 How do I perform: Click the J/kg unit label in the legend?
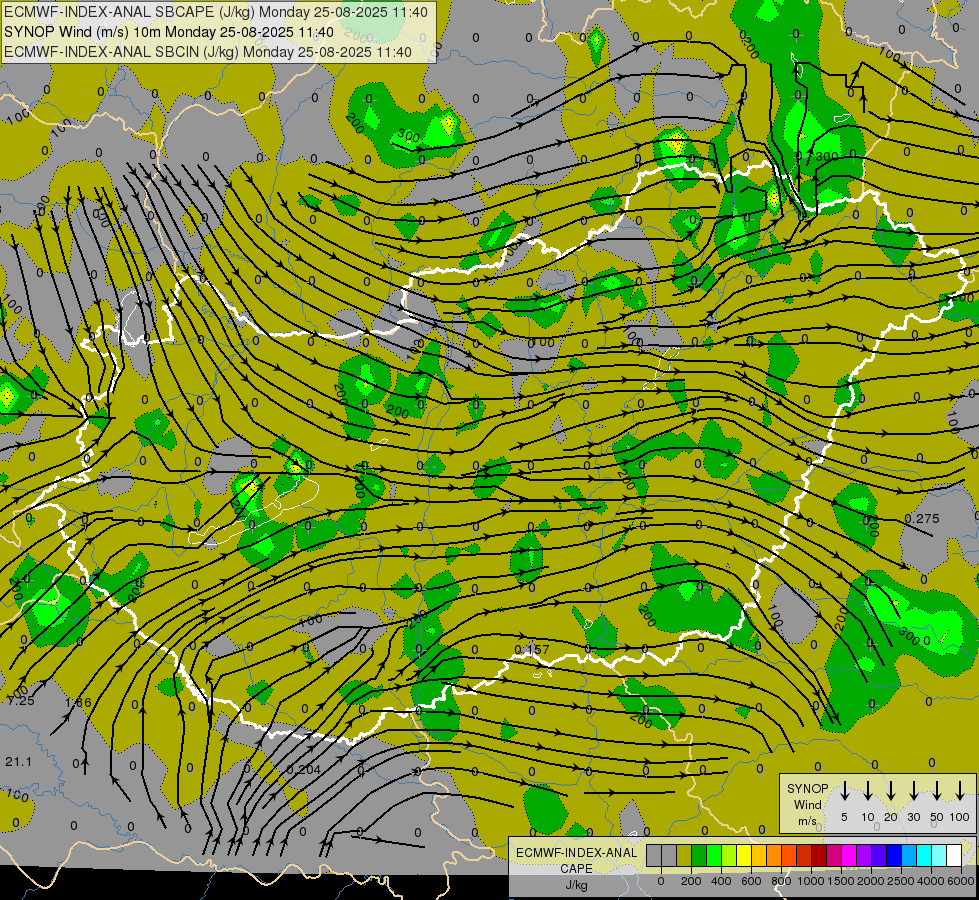click(x=576, y=885)
